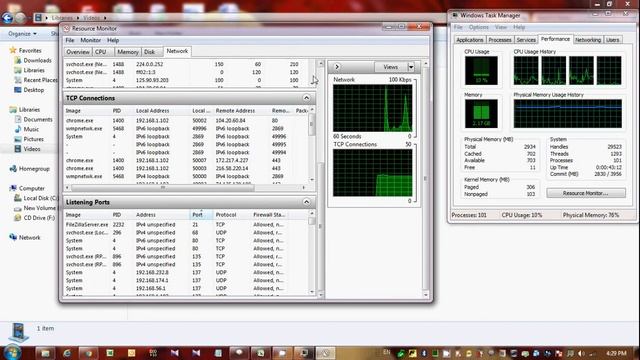Open Favorites in the Explorer sidebar
Image resolution: width=640 pixels, height=360 pixels.
(30, 51)
